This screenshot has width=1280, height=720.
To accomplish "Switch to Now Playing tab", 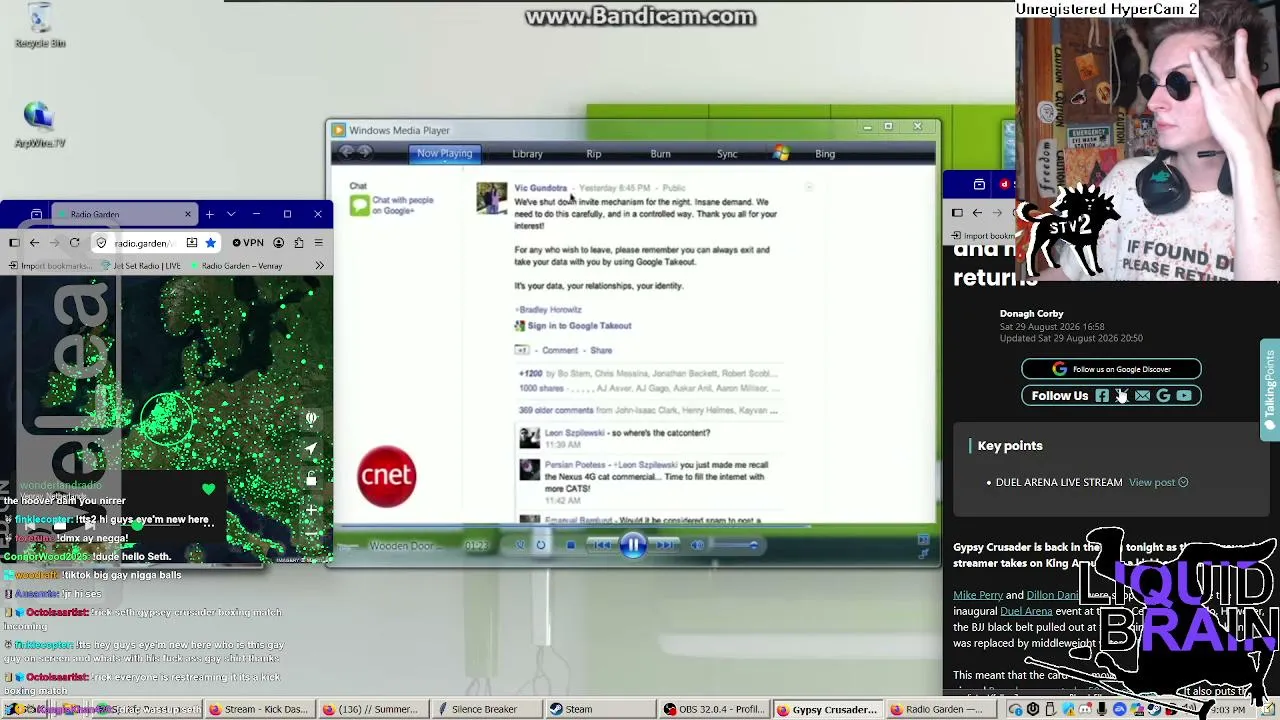I will point(444,154).
